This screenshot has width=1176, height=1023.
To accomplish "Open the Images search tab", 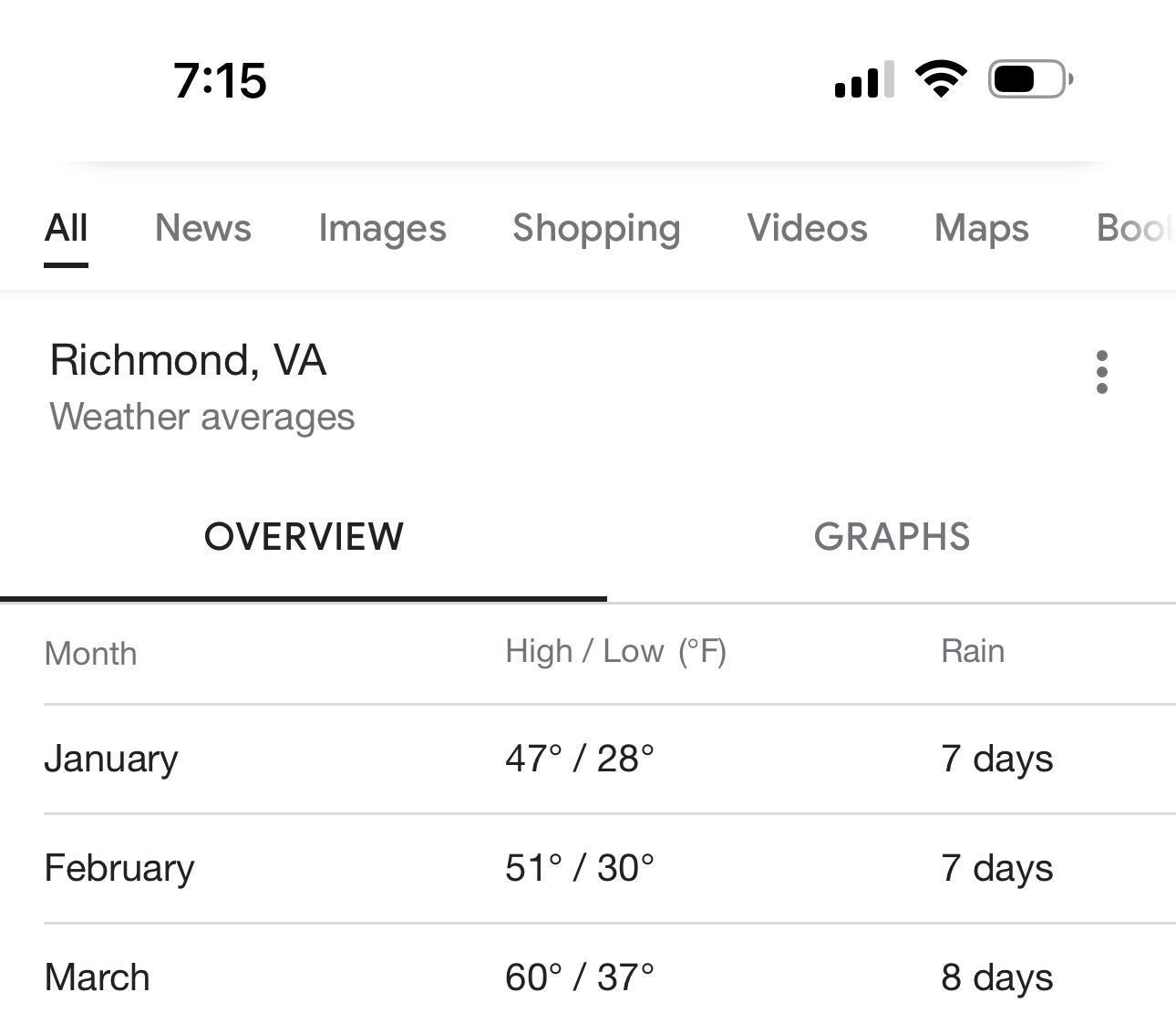I will (382, 228).
